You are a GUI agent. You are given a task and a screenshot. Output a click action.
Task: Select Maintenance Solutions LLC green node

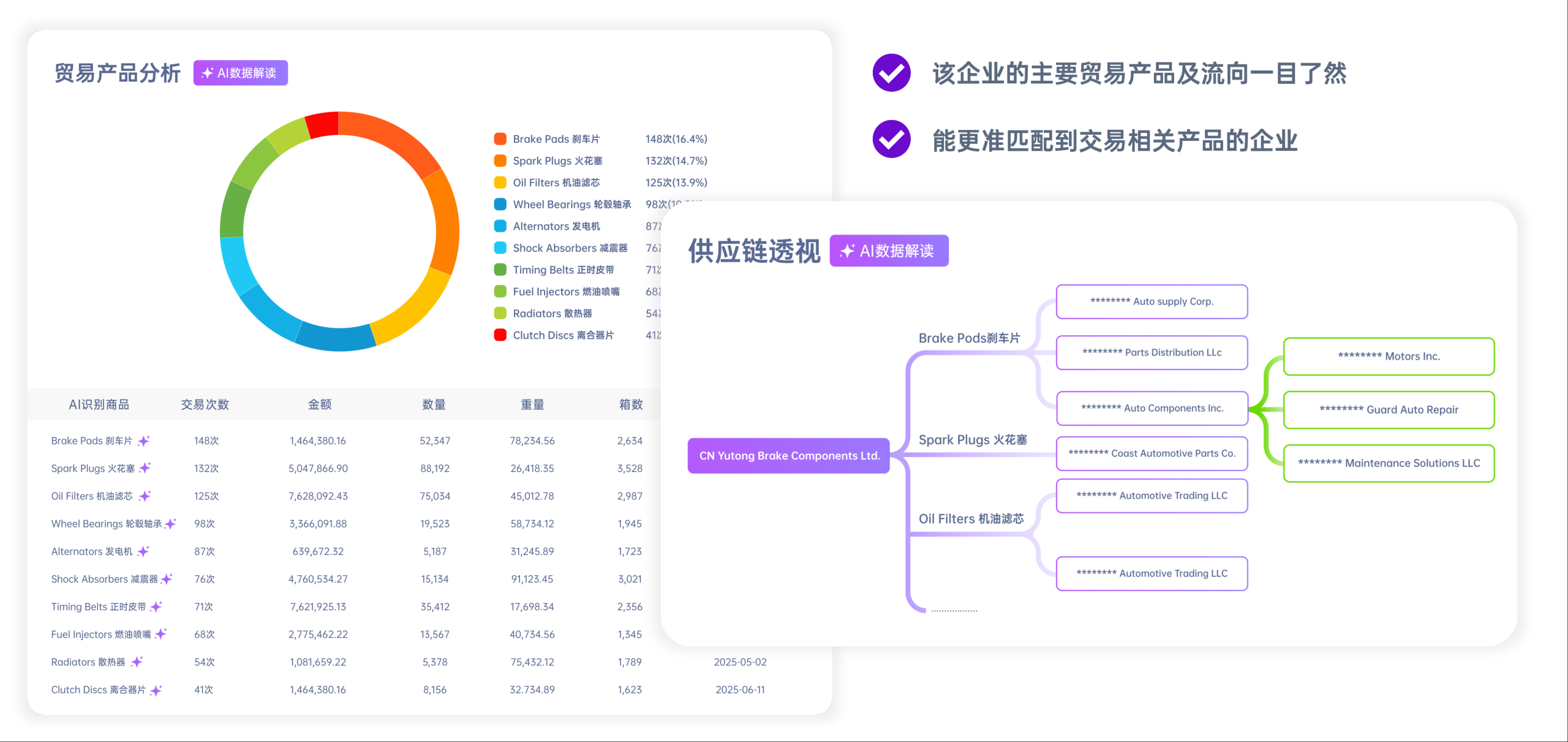pos(1389,463)
